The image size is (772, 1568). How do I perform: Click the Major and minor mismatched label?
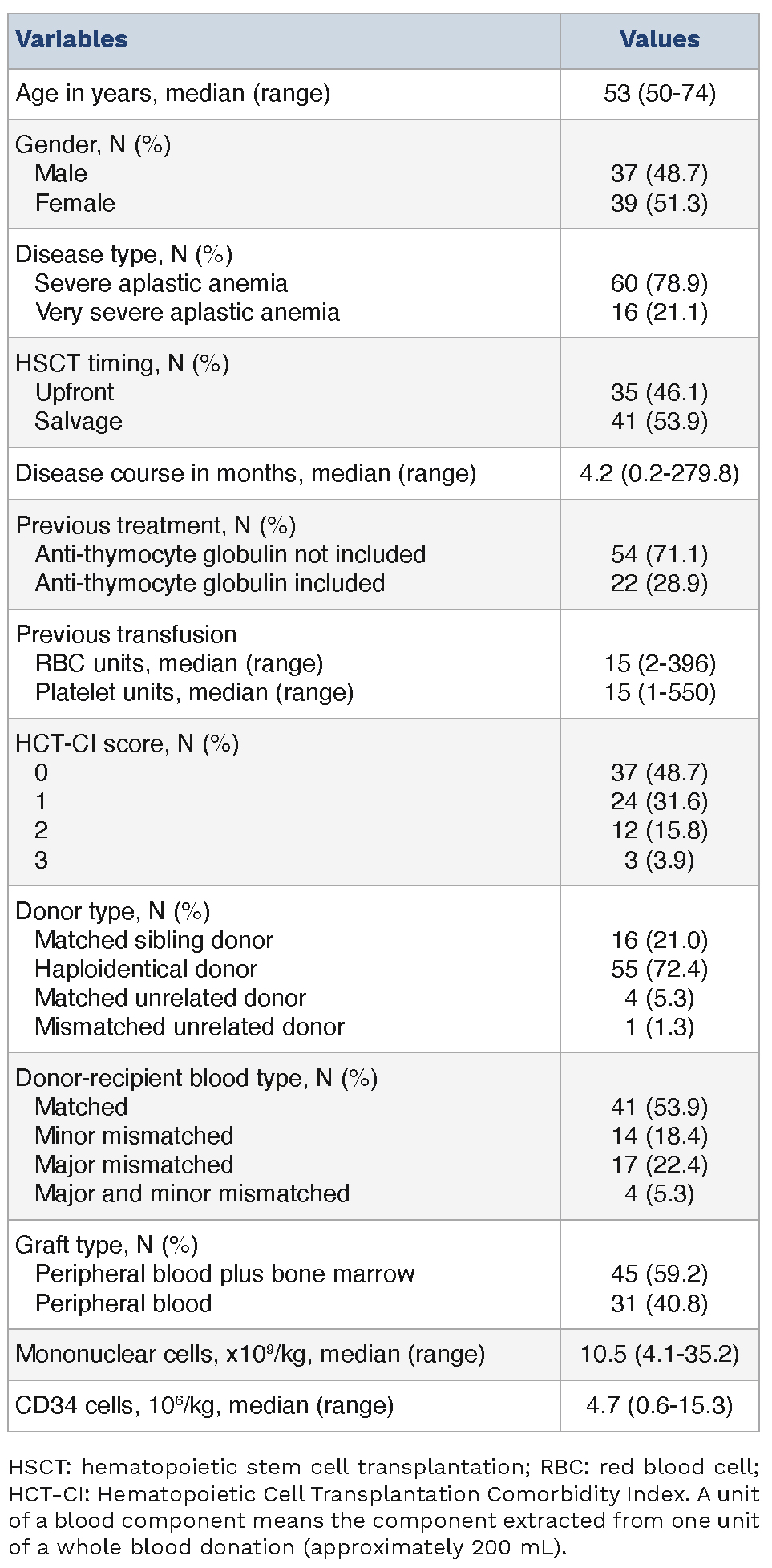[192, 1193]
